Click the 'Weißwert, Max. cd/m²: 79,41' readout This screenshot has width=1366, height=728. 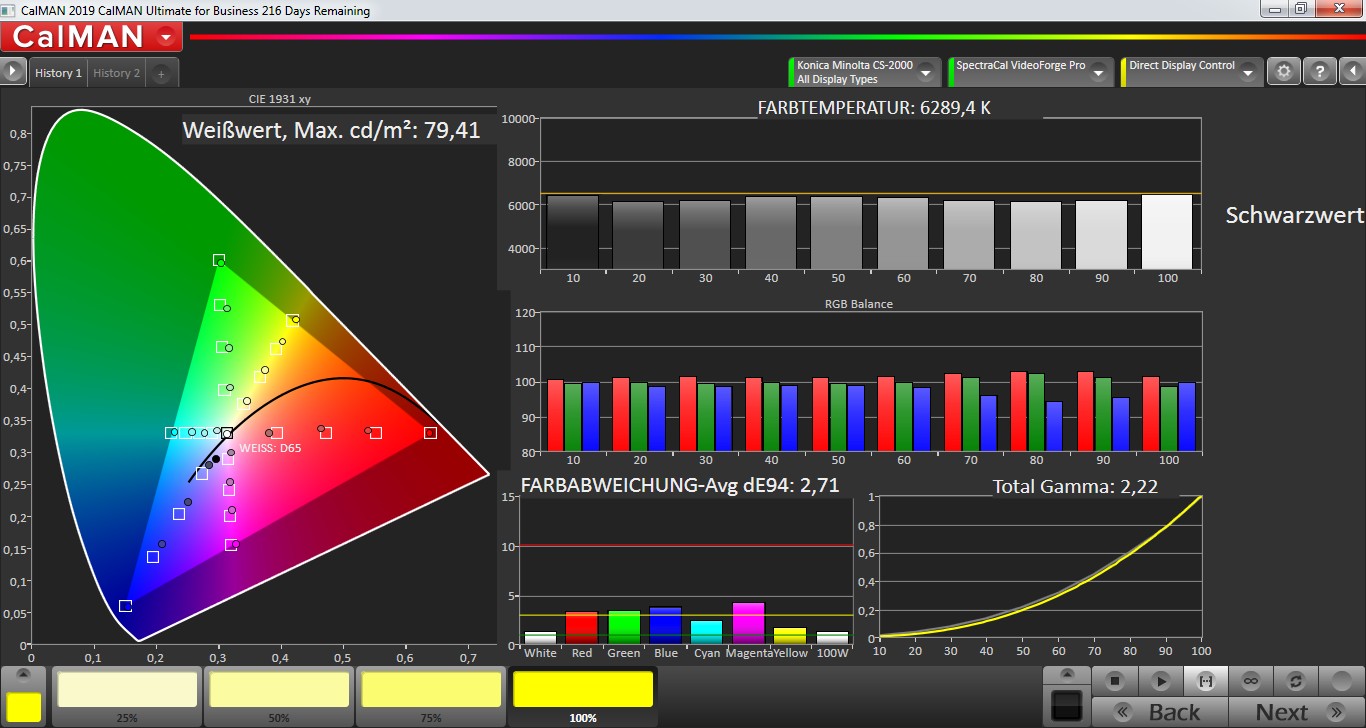click(332, 130)
